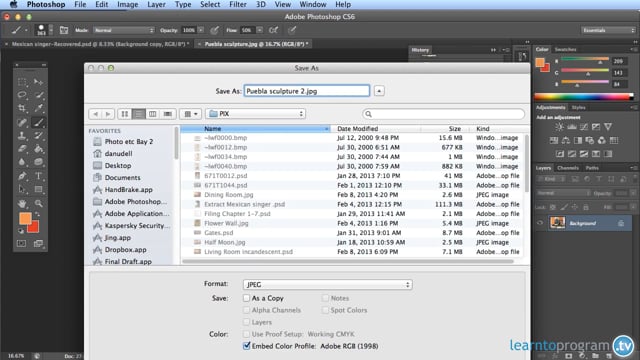Open the Format JPEG dropdown
Image resolution: width=640 pixels, height=360 pixels.
[x=327, y=284]
